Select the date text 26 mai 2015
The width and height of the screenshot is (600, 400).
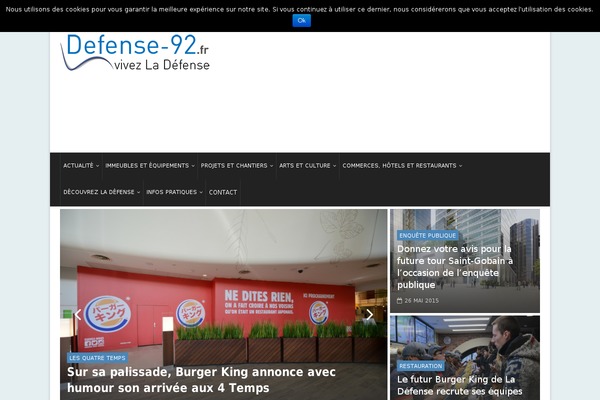[x=421, y=301]
